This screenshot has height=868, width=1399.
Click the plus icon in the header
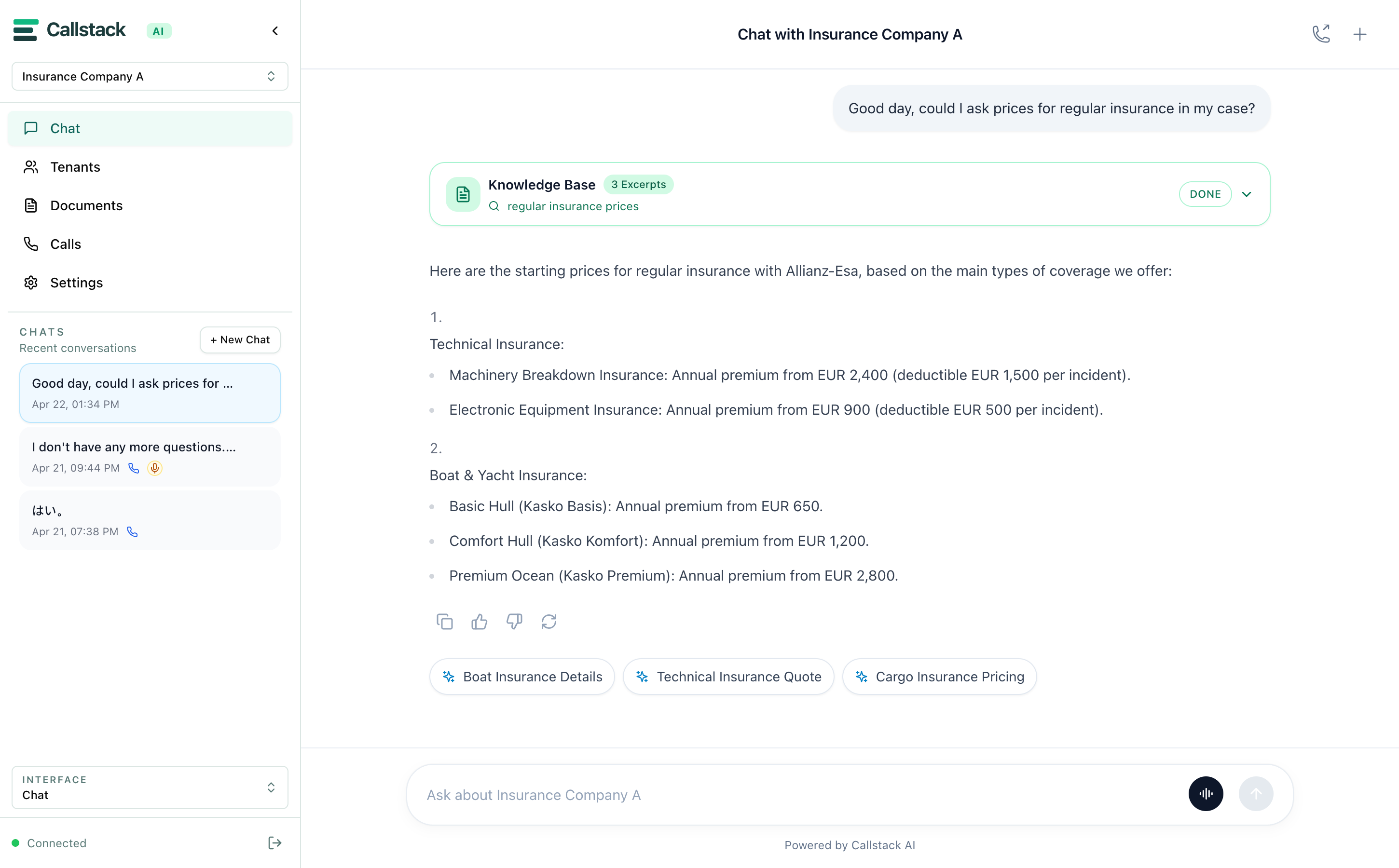coord(1359,34)
